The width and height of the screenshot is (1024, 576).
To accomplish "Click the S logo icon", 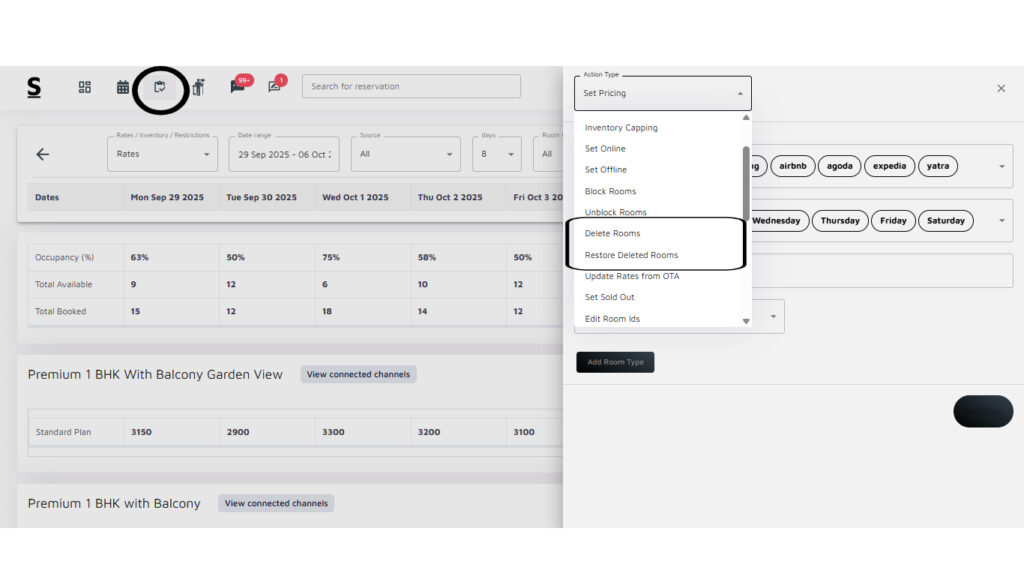I will click(34, 88).
